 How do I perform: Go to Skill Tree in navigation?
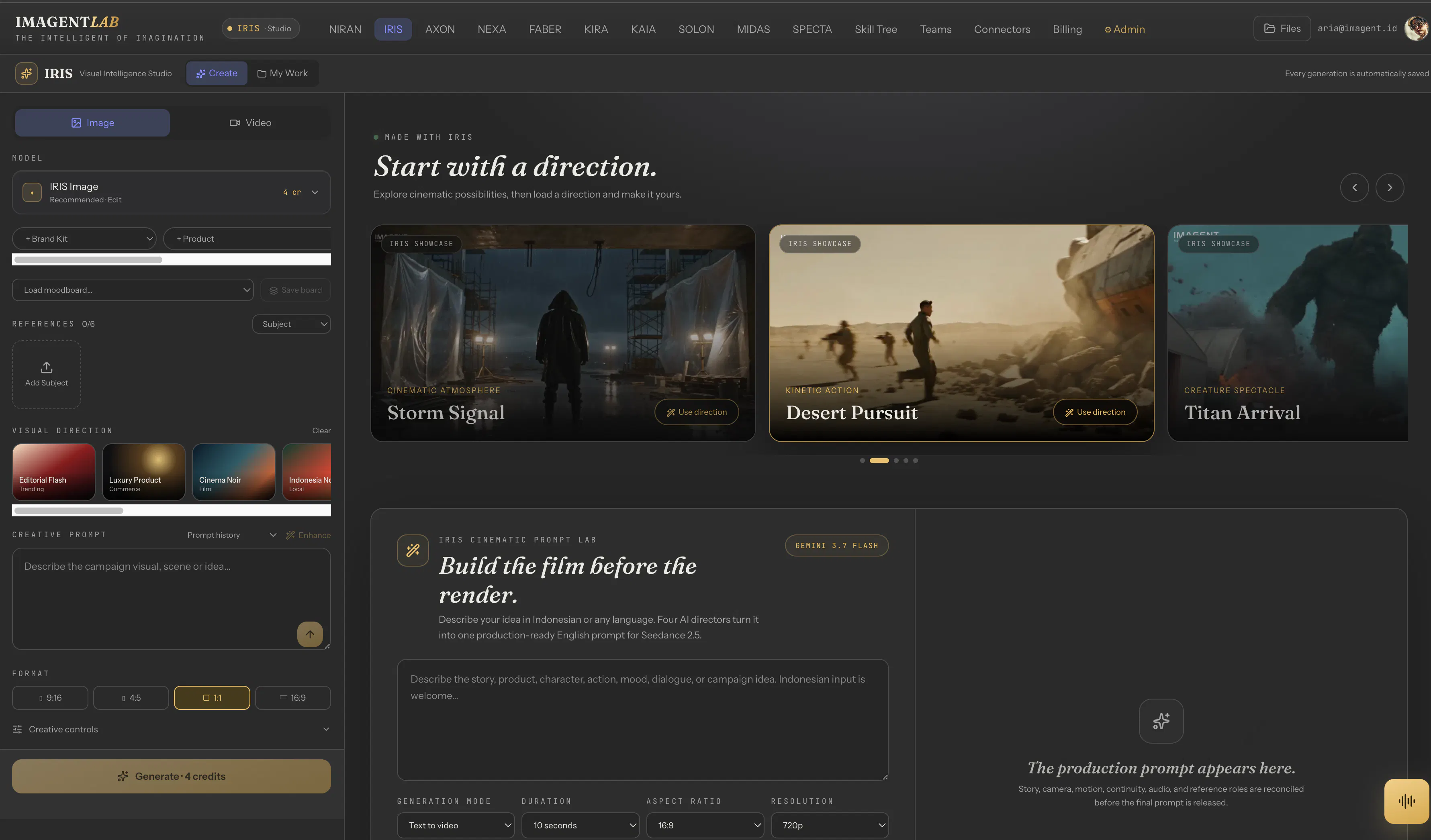coord(876,29)
